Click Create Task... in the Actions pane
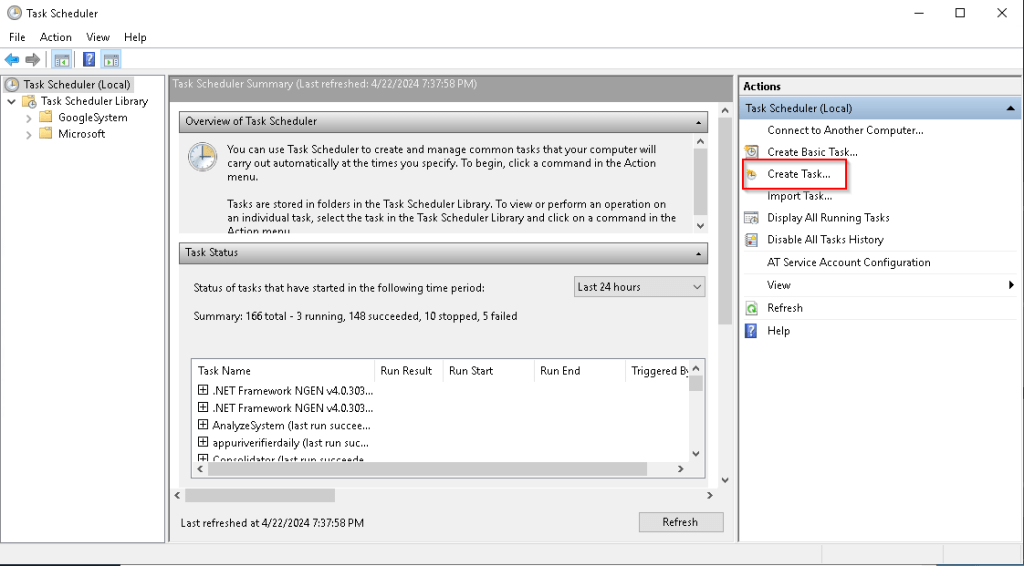Viewport: 1024px width, 566px height. pos(798,174)
